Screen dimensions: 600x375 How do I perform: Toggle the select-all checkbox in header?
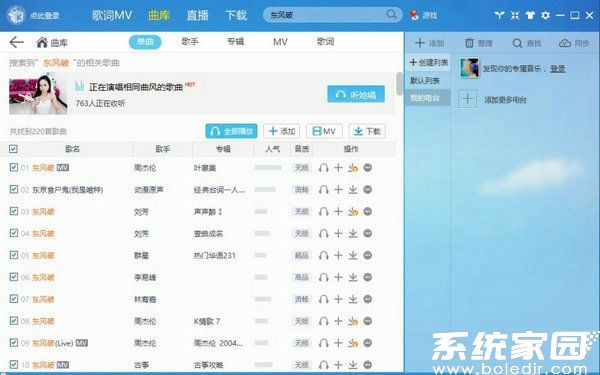13,149
